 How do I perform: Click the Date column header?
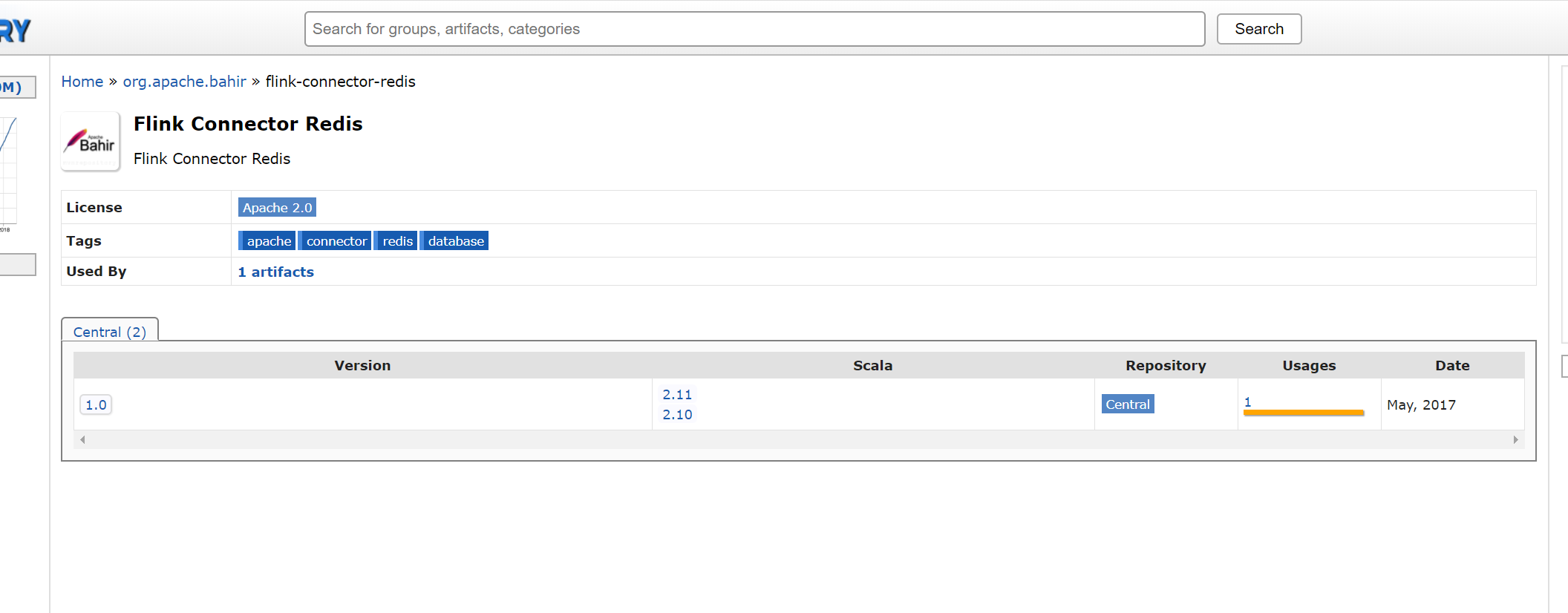pyautogui.click(x=1452, y=365)
